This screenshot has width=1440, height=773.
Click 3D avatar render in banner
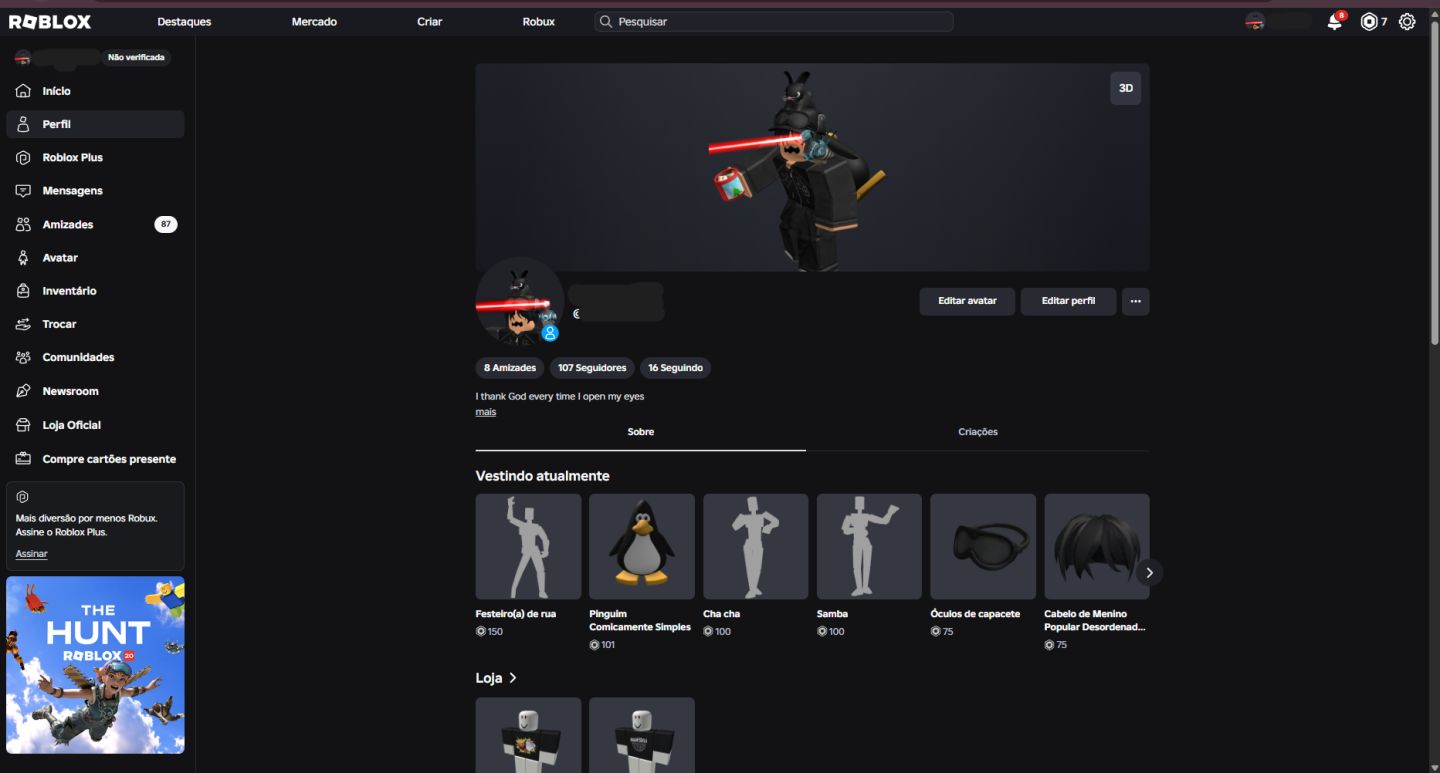click(x=800, y=170)
